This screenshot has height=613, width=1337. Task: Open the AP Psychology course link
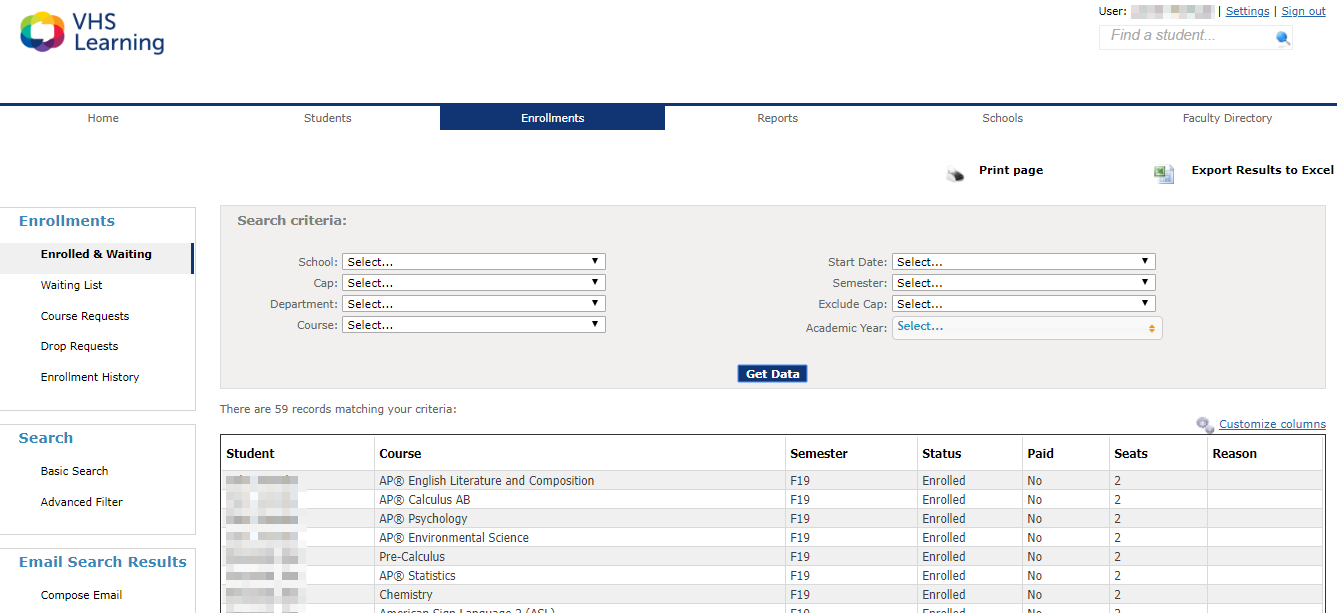click(423, 518)
